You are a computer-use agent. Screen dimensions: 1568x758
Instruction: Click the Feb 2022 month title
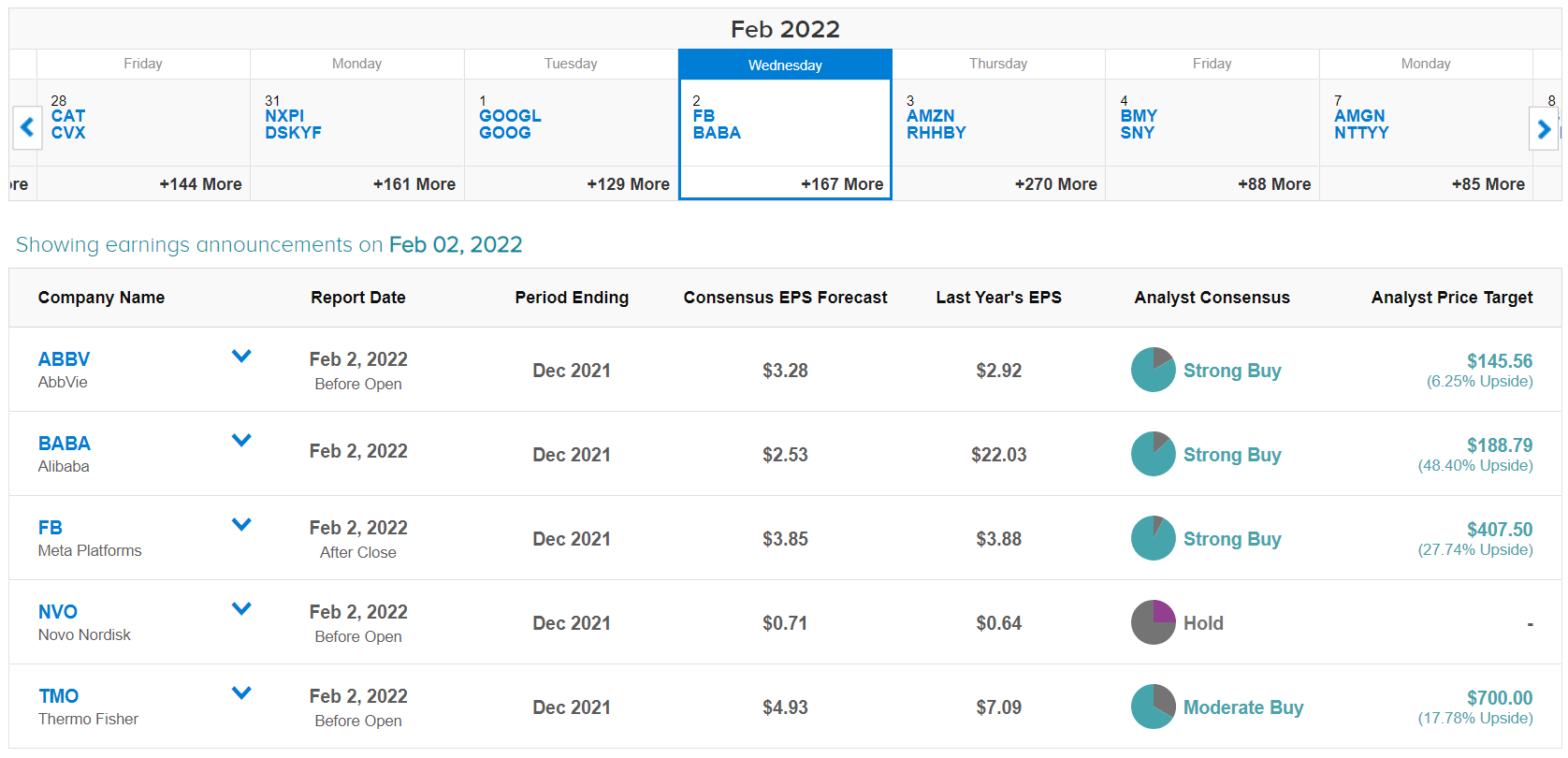pos(785,29)
